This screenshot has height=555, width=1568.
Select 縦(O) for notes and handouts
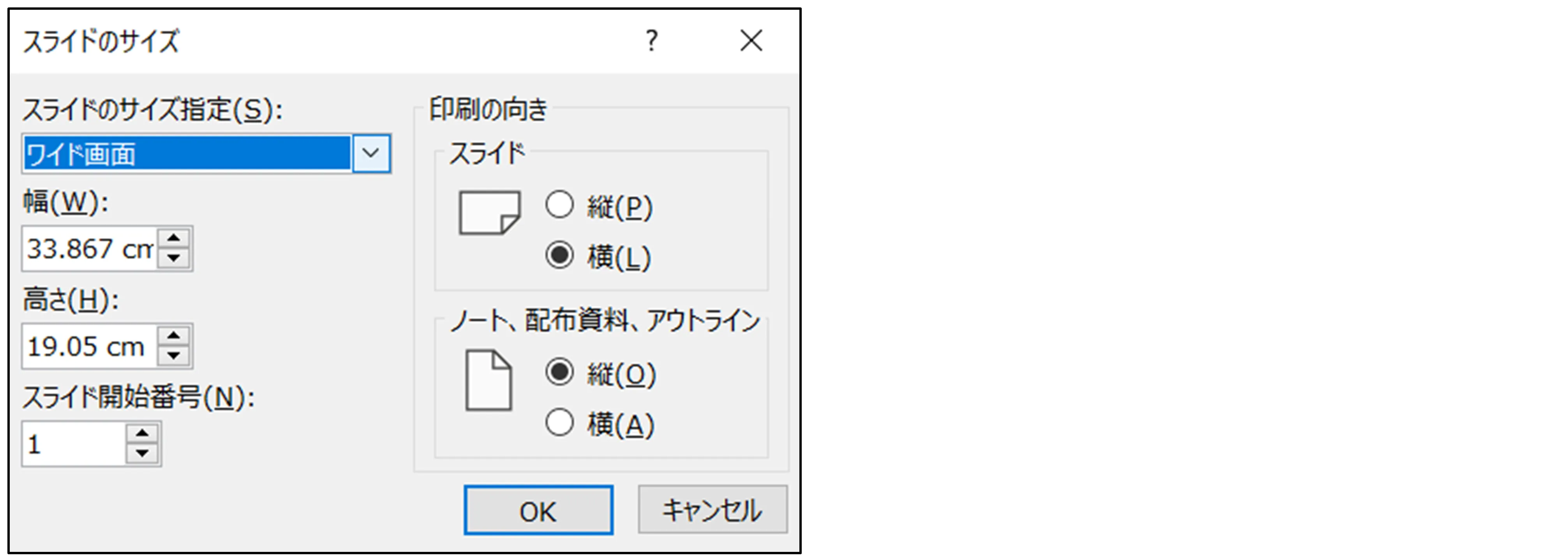[559, 372]
